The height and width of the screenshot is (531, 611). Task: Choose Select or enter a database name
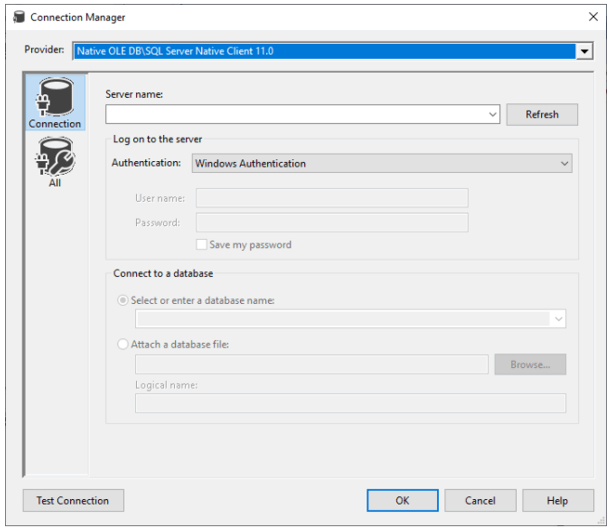tap(124, 300)
